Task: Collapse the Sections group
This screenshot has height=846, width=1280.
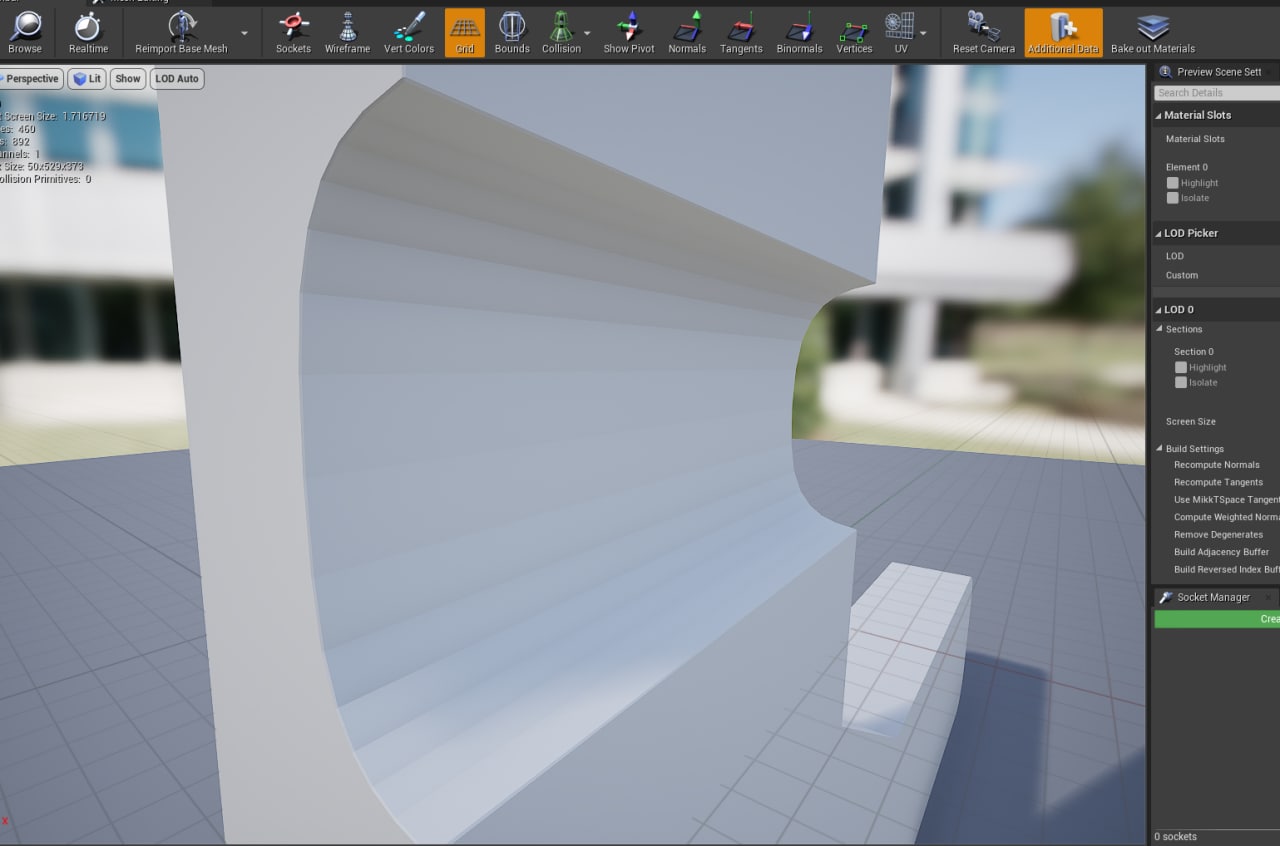Action: tap(1160, 329)
